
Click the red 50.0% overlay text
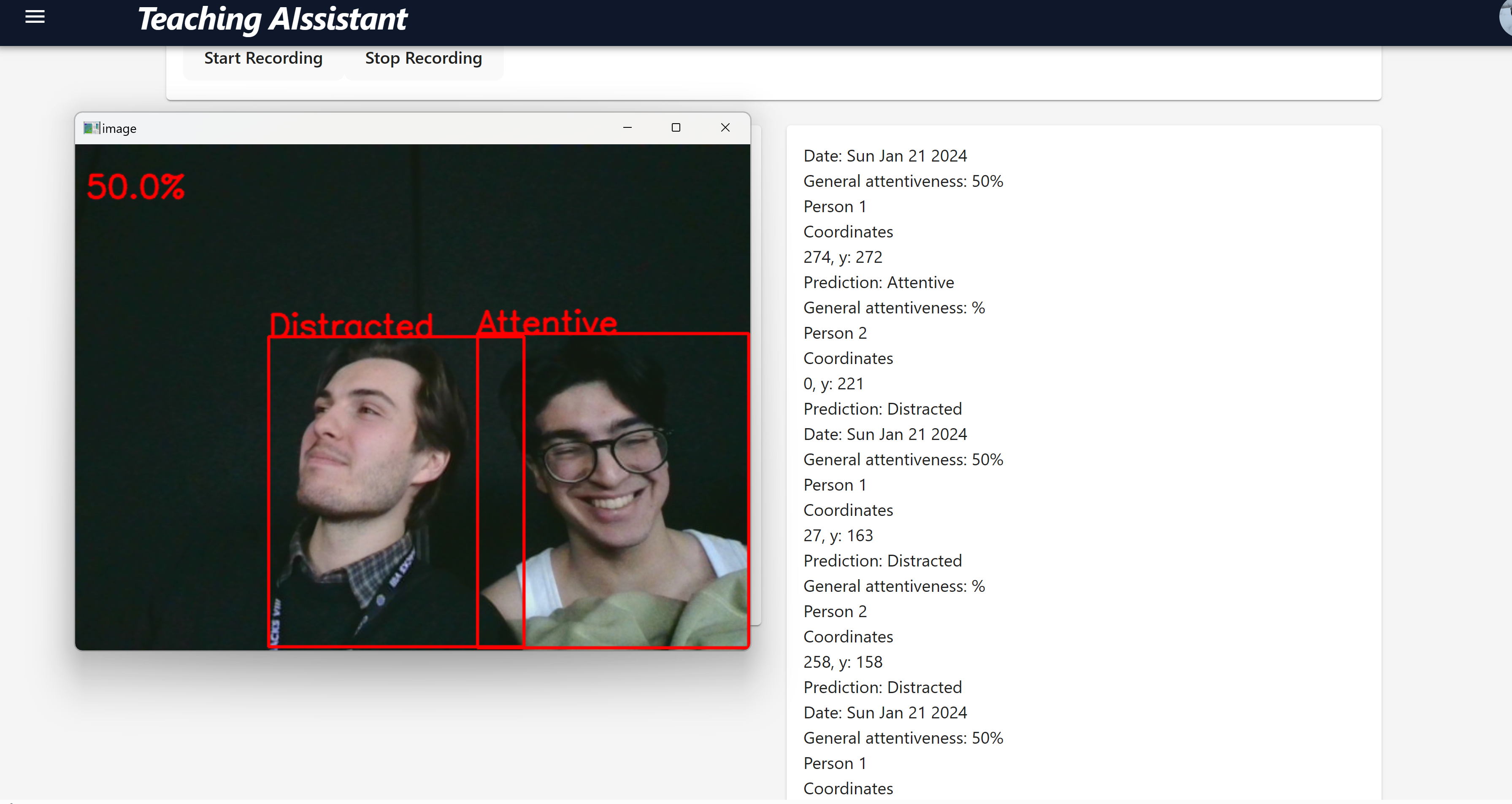pos(135,187)
